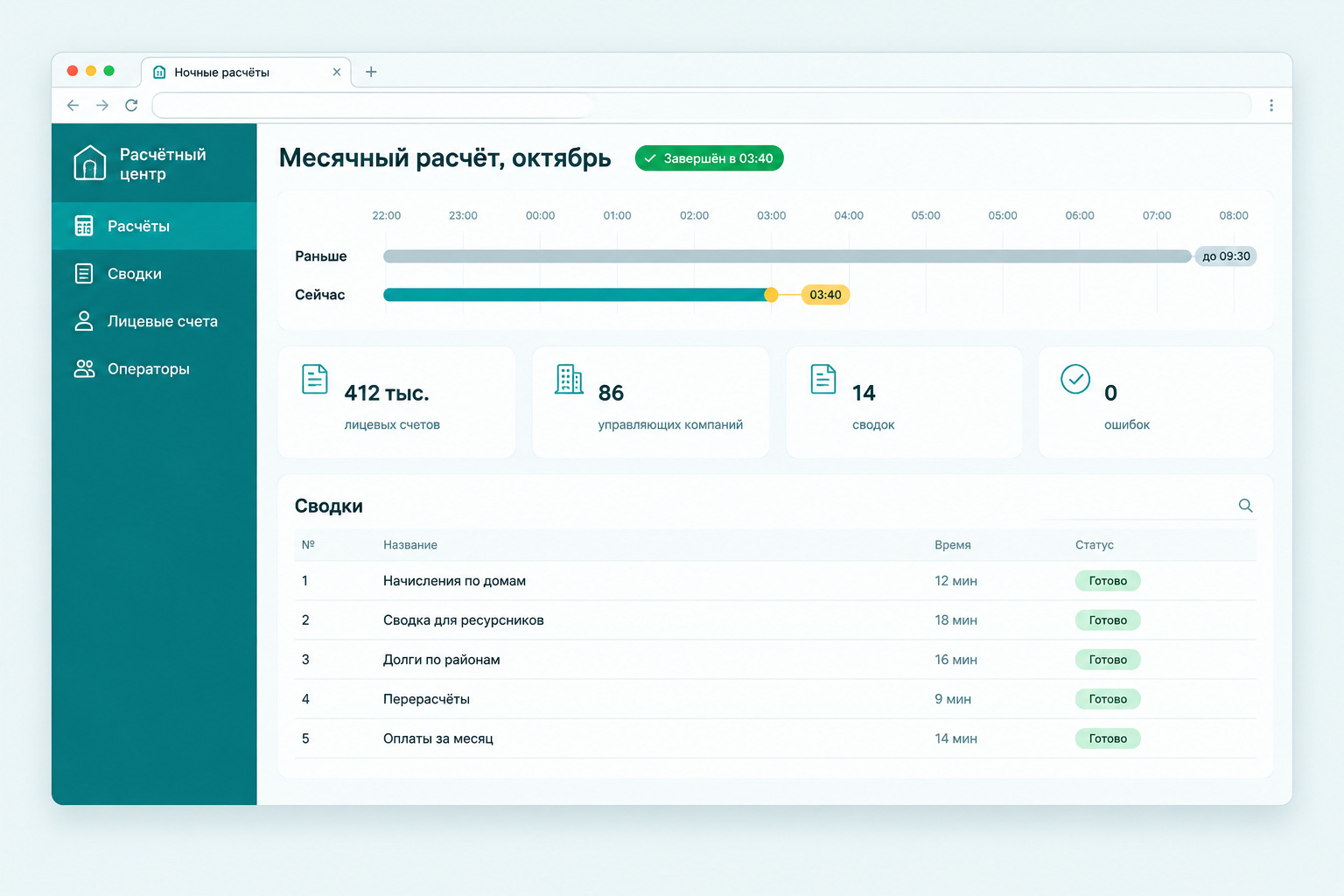The image size is (1344, 896).
Task: Click the Время column header
Action: pyautogui.click(x=953, y=545)
